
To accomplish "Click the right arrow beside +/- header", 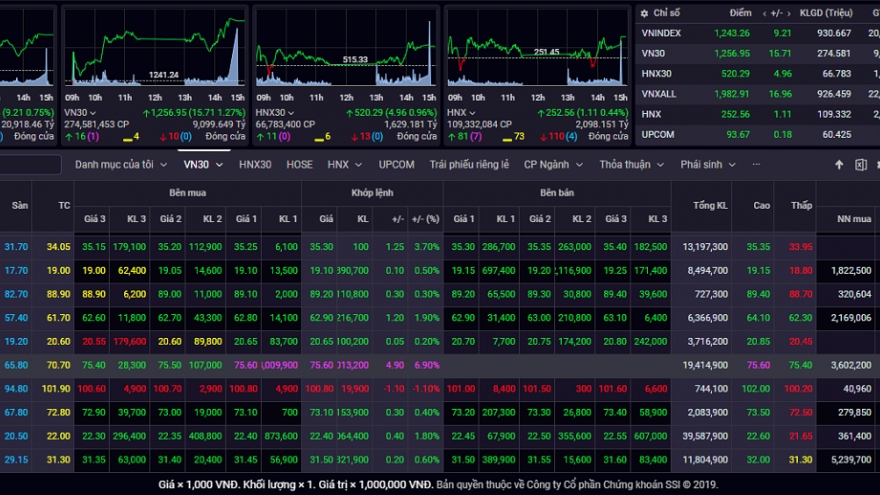I will [788, 13].
